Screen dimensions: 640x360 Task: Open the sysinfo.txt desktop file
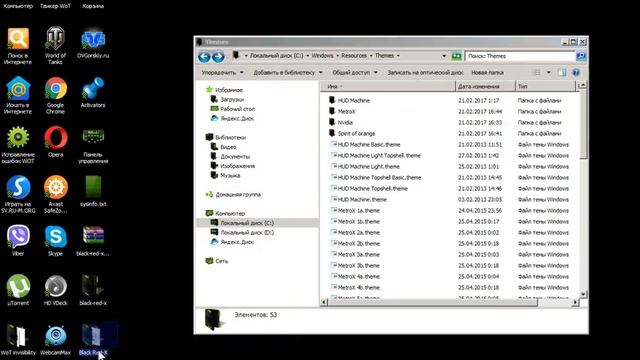tap(93, 191)
